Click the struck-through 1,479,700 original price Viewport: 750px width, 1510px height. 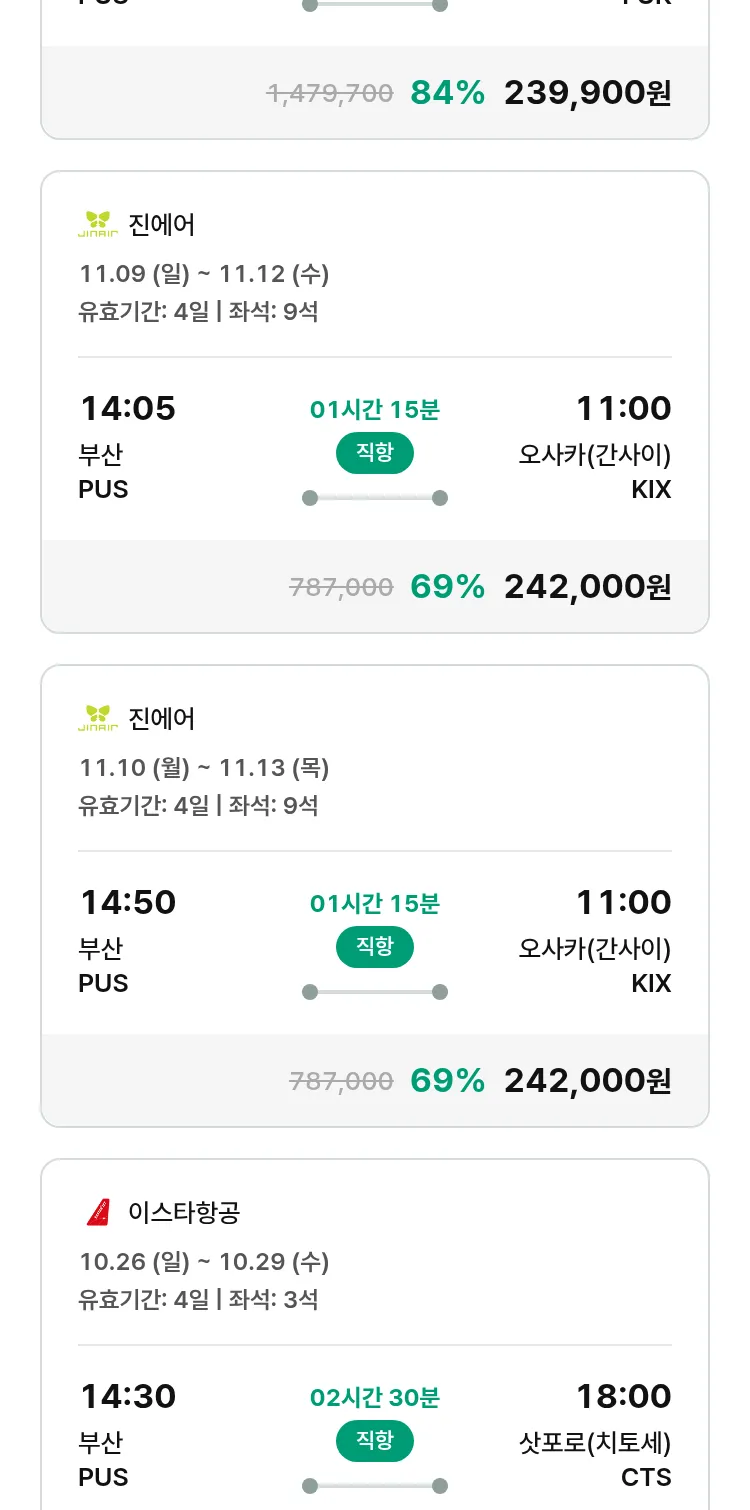tap(330, 94)
